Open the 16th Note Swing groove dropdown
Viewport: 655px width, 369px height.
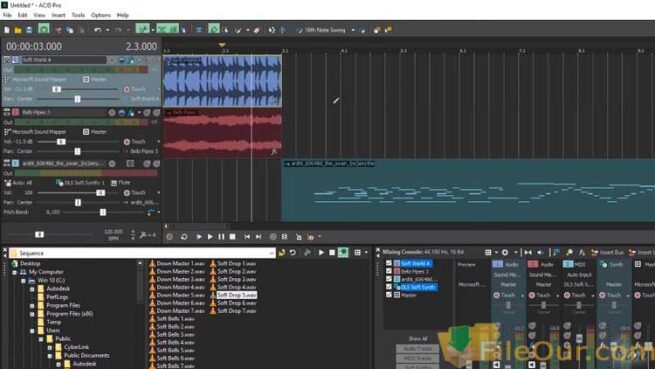[353, 30]
